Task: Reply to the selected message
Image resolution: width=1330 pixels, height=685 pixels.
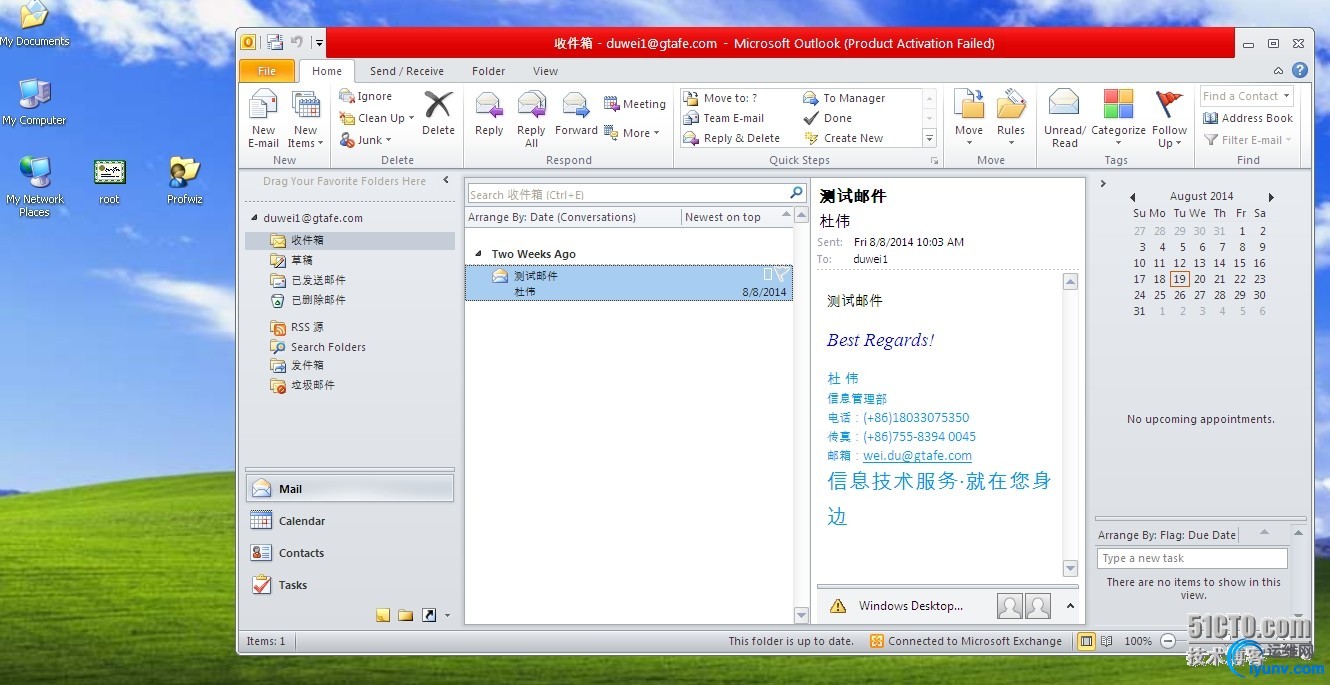Action: (x=489, y=113)
